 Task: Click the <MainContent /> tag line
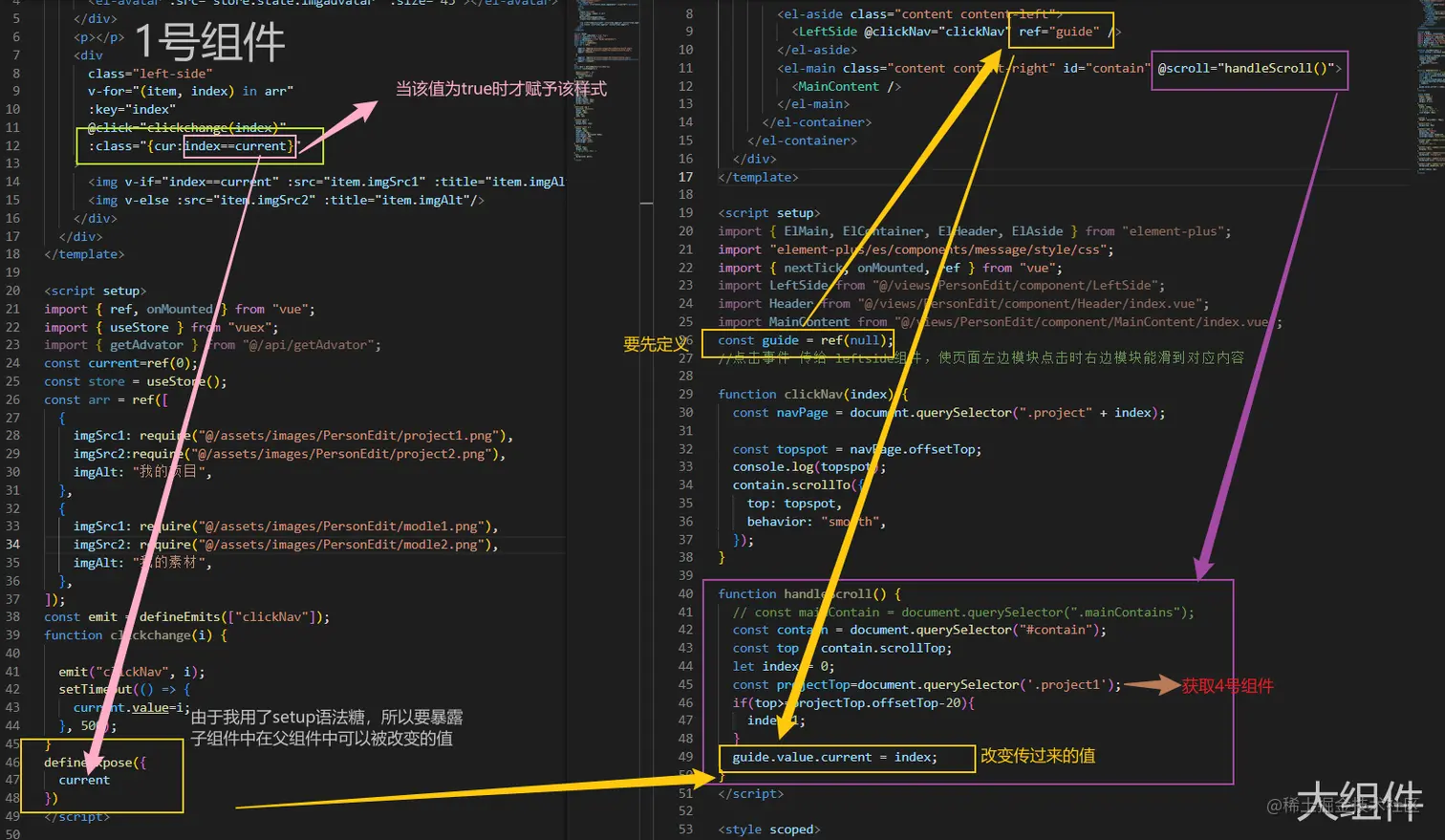847,86
